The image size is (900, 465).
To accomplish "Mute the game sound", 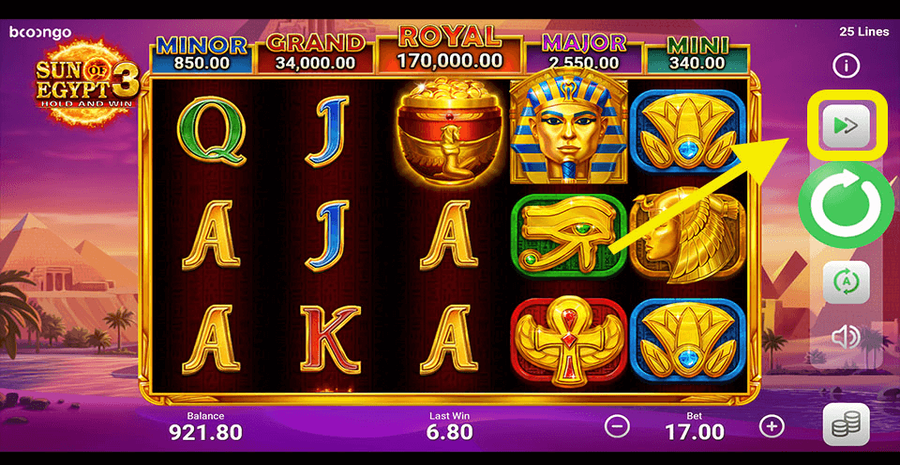I will tap(845, 337).
